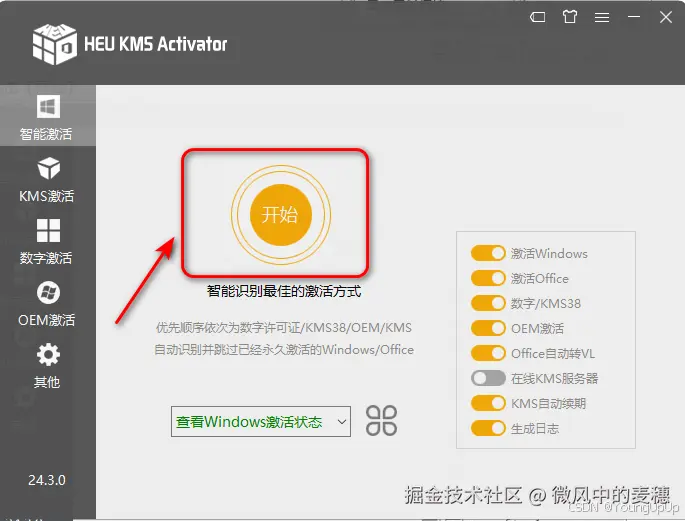Click the HEU KMS Activator title text
This screenshot has width=685, height=521.
[156, 44]
